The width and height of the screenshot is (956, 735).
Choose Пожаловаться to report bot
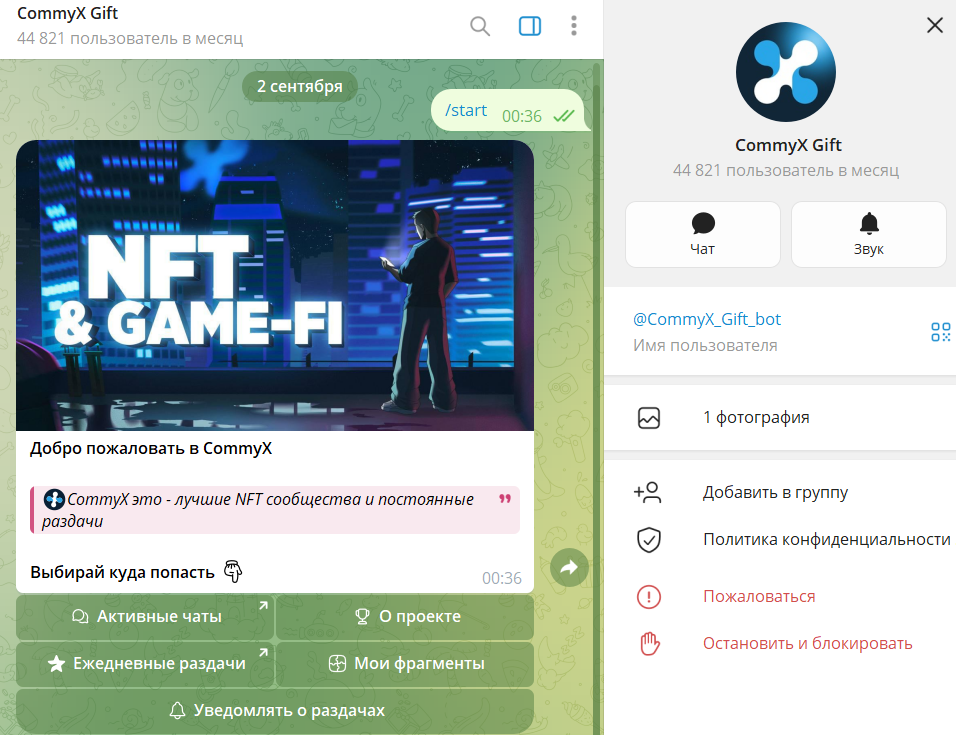tap(780, 596)
